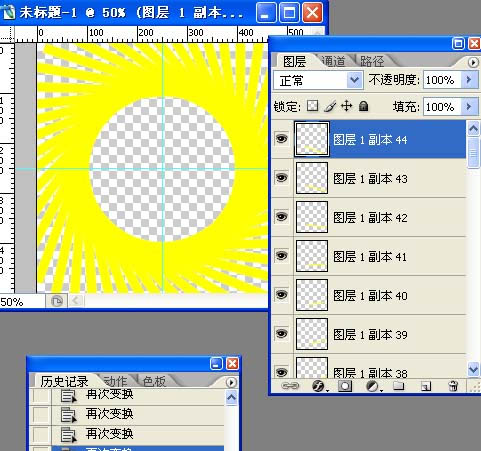Select layer 图层 1 副本 38

pyautogui.click(x=370, y=367)
